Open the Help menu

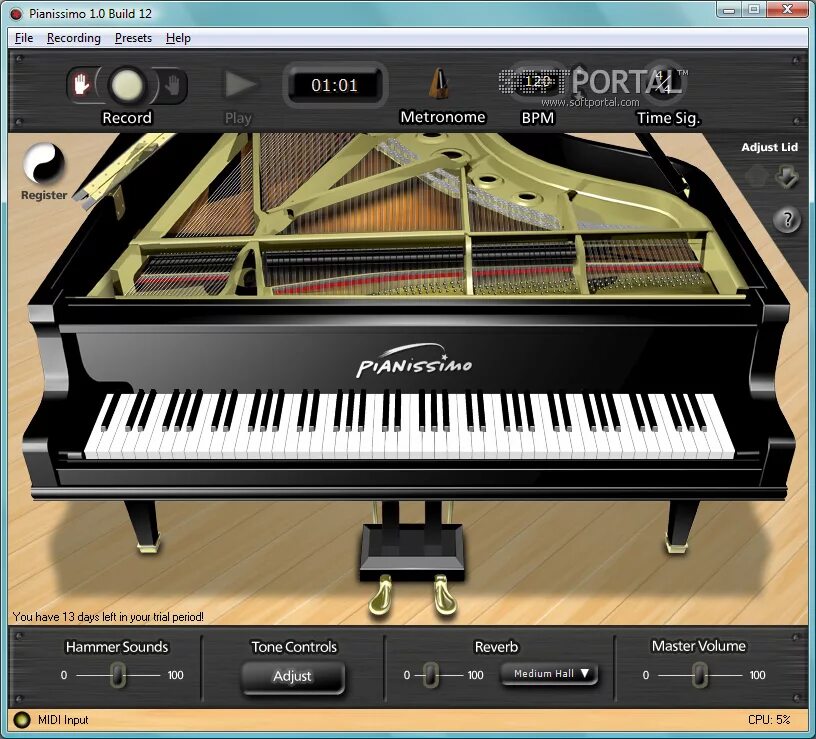(x=178, y=38)
